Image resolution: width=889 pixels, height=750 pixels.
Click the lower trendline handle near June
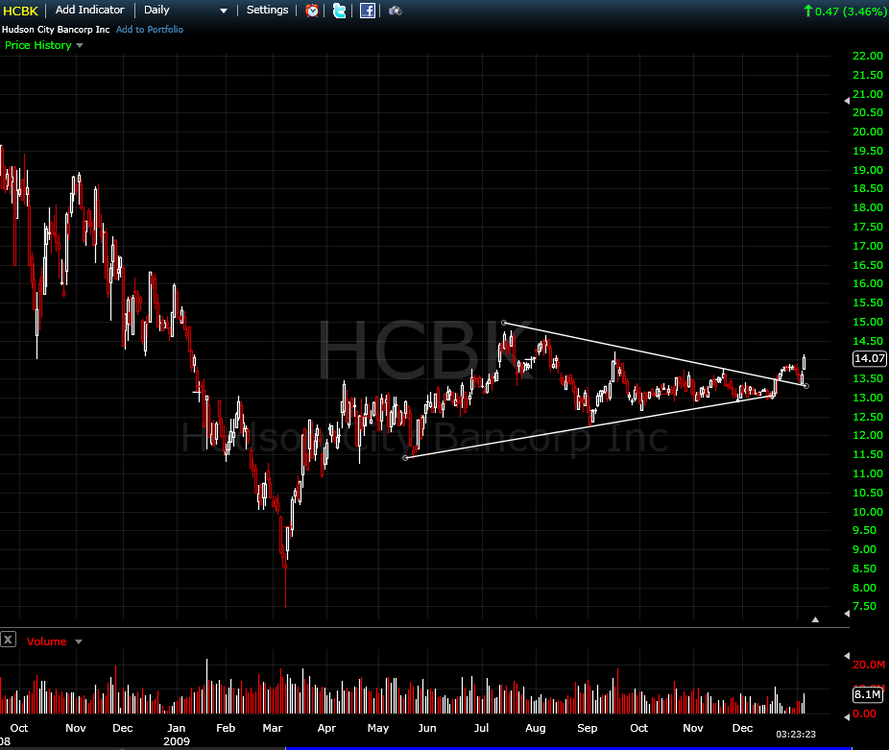pyautogui.click(x=405, y=458)
